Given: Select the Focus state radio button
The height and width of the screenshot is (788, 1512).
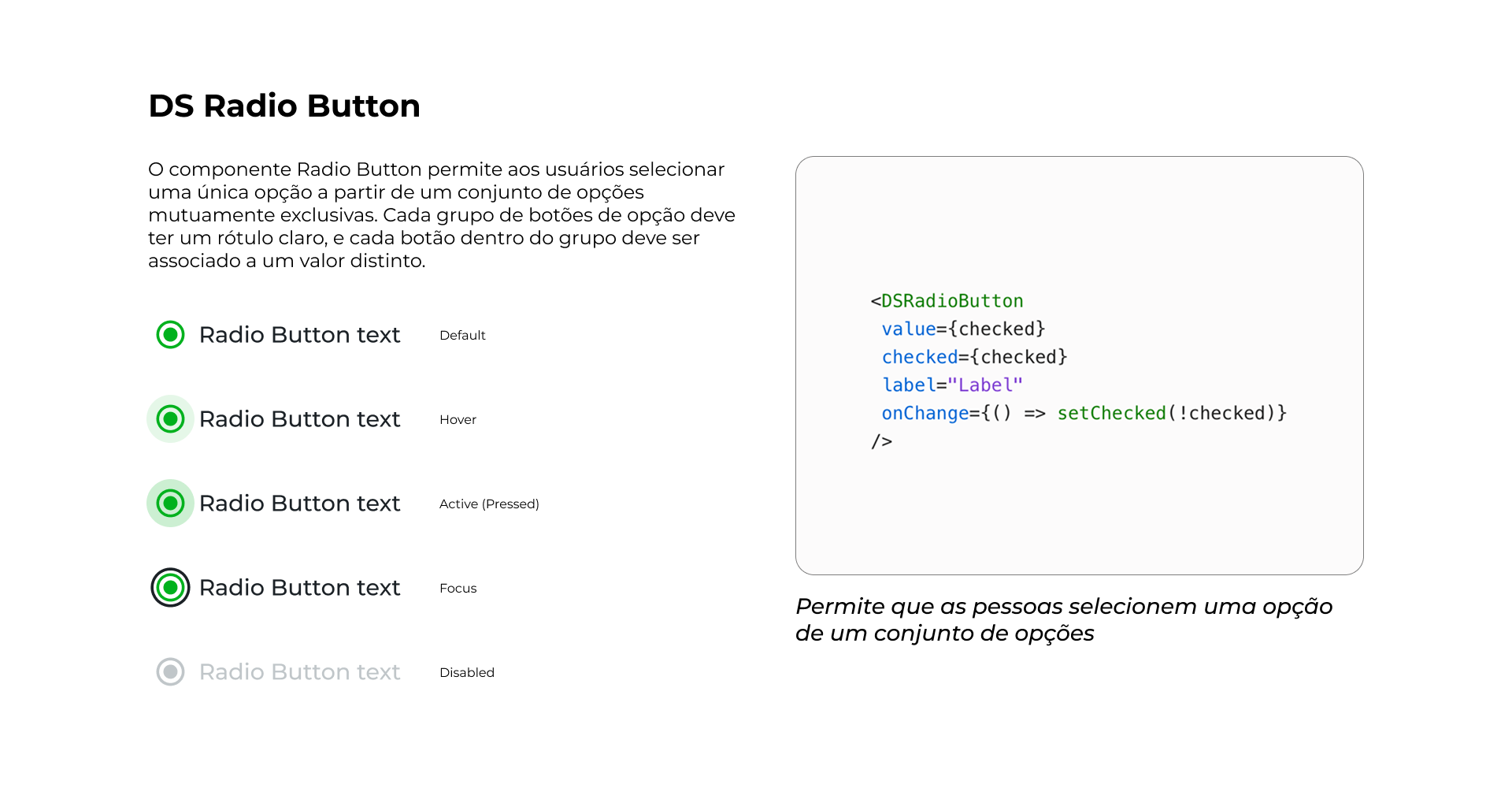Looking at the screenshot, I should 170,588.
